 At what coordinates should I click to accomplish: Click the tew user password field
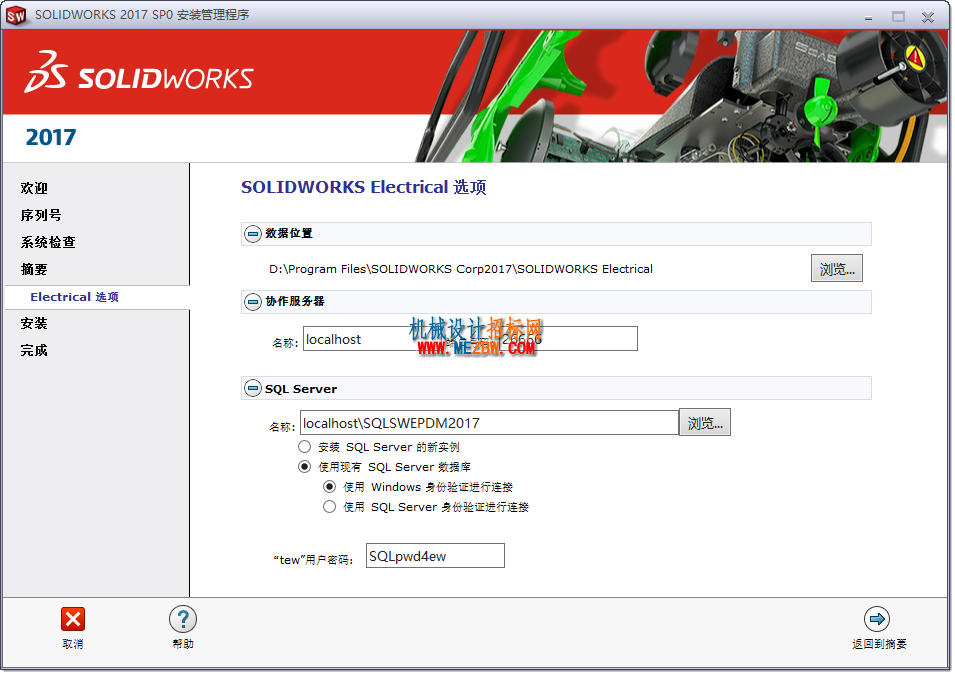(435, 556)
